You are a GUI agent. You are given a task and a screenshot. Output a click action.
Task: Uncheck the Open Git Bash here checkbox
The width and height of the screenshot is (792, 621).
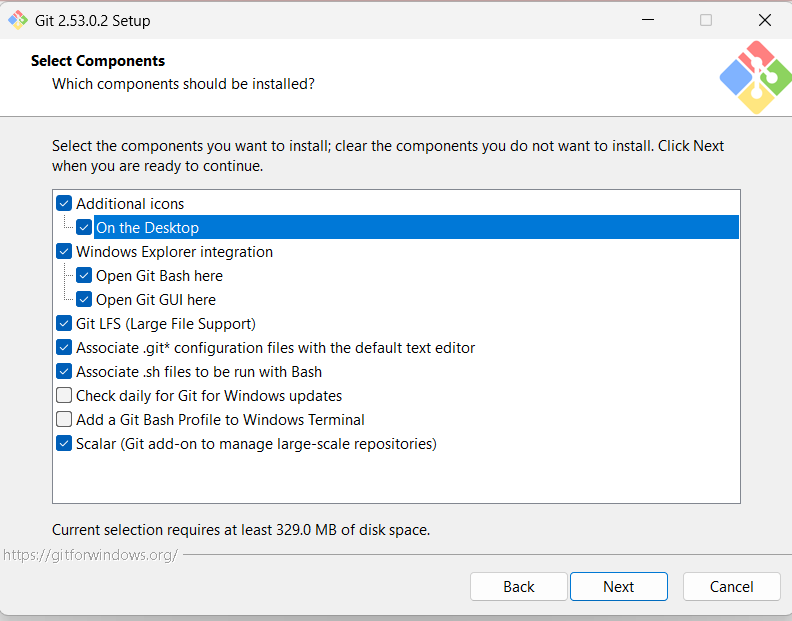point(84,275)
